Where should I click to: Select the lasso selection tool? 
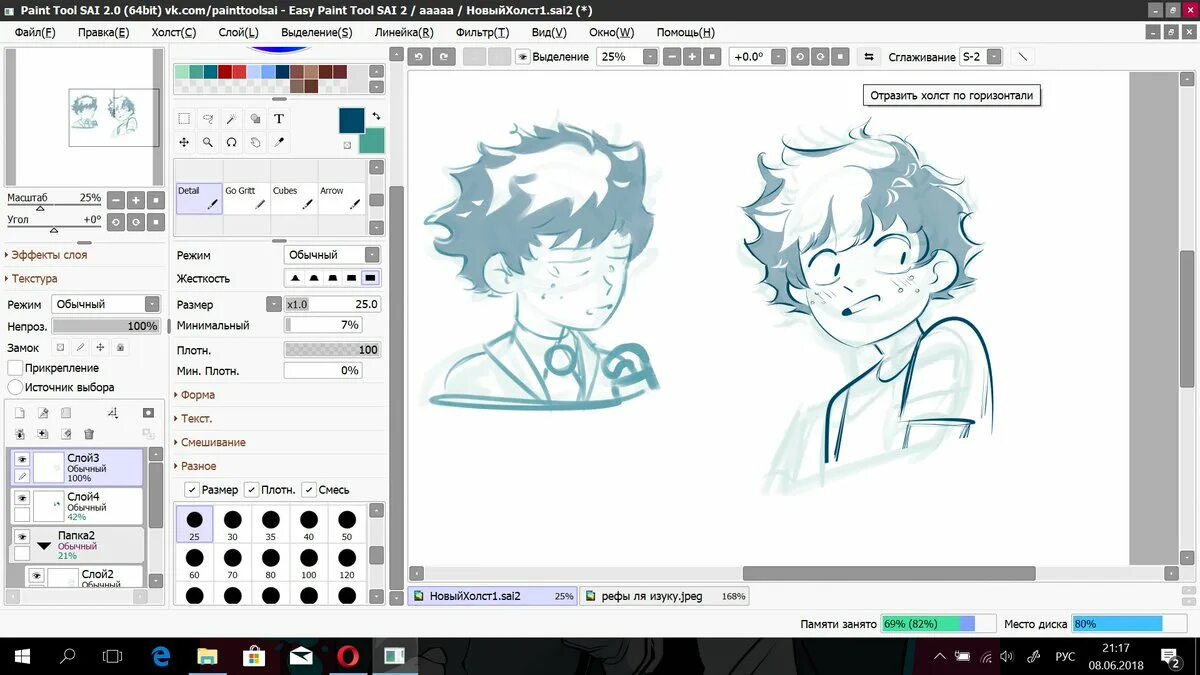click(208, 119)
